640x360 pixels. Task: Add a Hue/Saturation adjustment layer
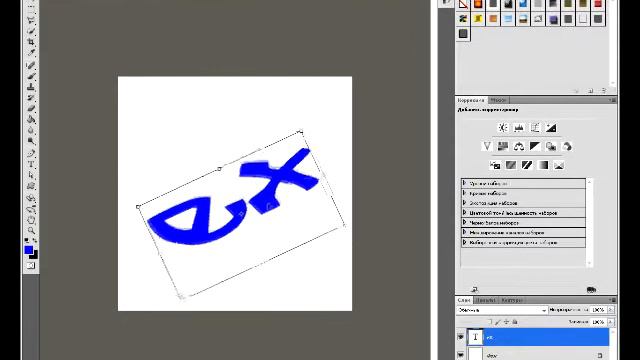coord(503,146)
